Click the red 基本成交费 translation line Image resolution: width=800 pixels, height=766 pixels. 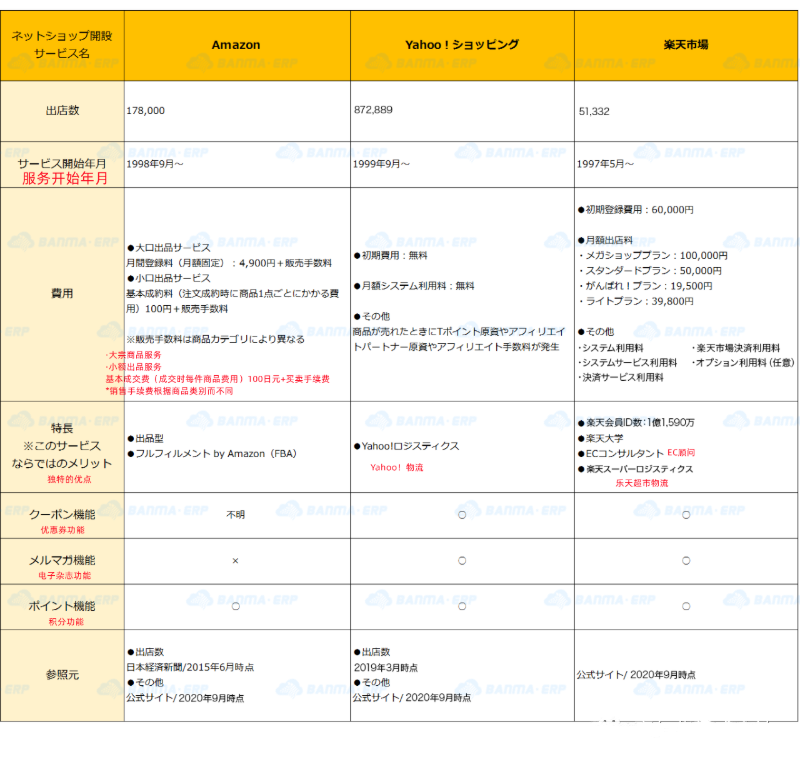(218, 379)
